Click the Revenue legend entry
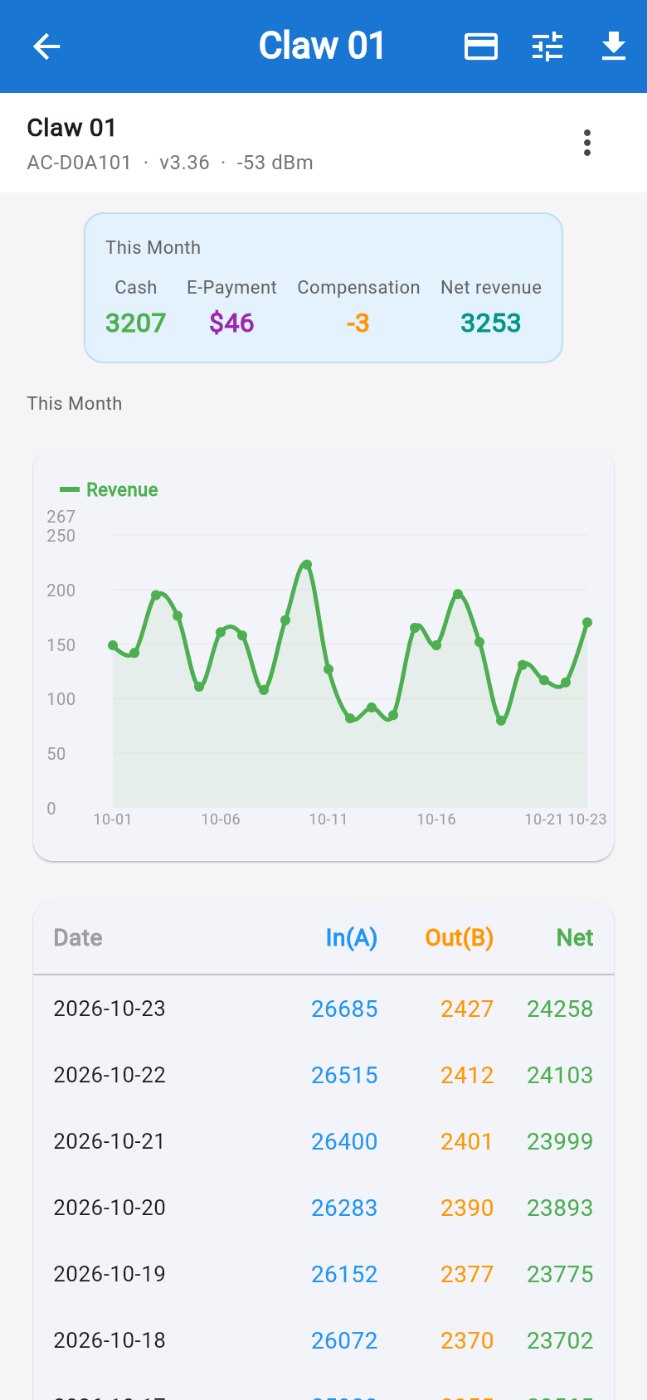 point(109,490)
